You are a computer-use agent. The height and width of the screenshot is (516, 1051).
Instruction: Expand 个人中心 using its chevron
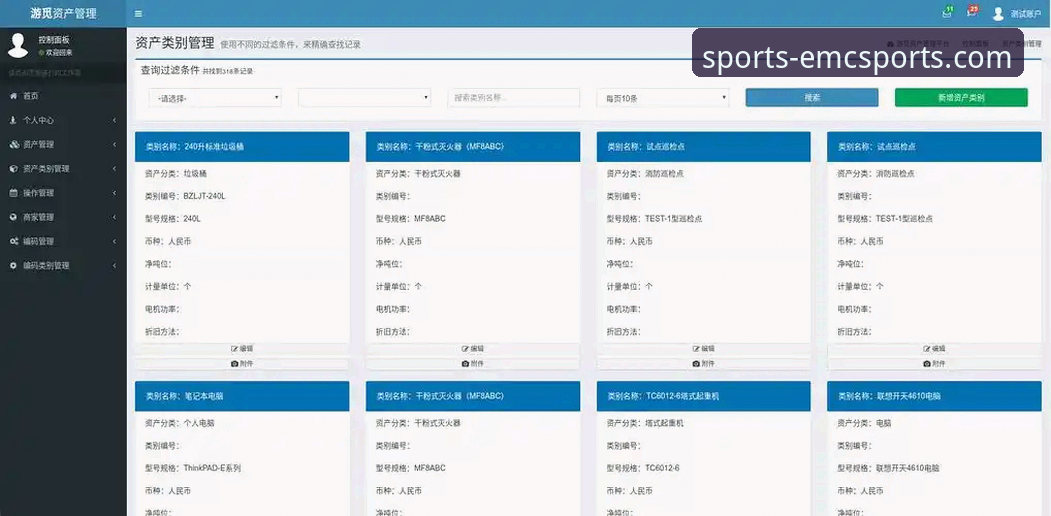tap(115, 121)
